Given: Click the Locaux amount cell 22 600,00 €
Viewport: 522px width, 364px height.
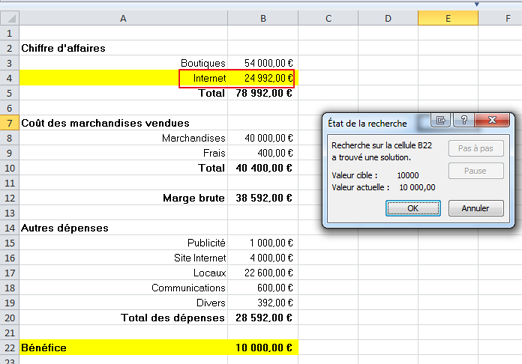Looking at the screenshot, I should click(x=263, y=273).
